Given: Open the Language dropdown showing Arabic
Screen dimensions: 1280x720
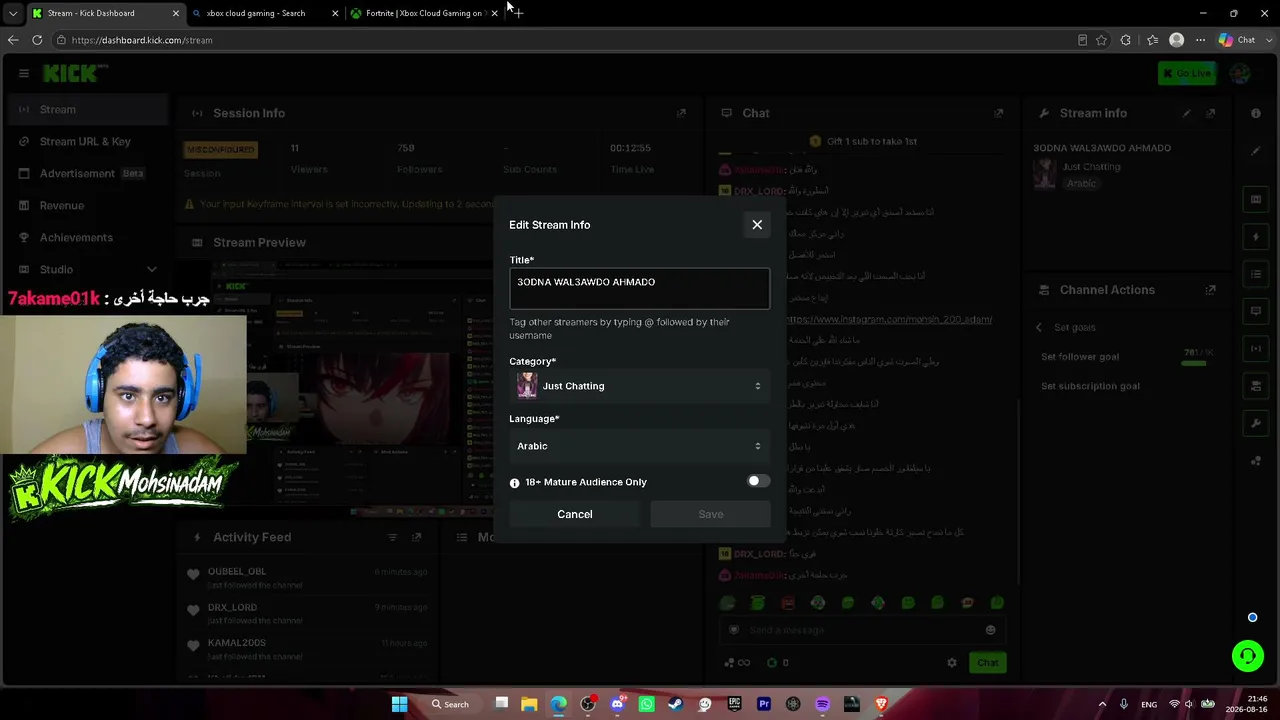Looking at the screenshot, I should (x=640, y=446).
